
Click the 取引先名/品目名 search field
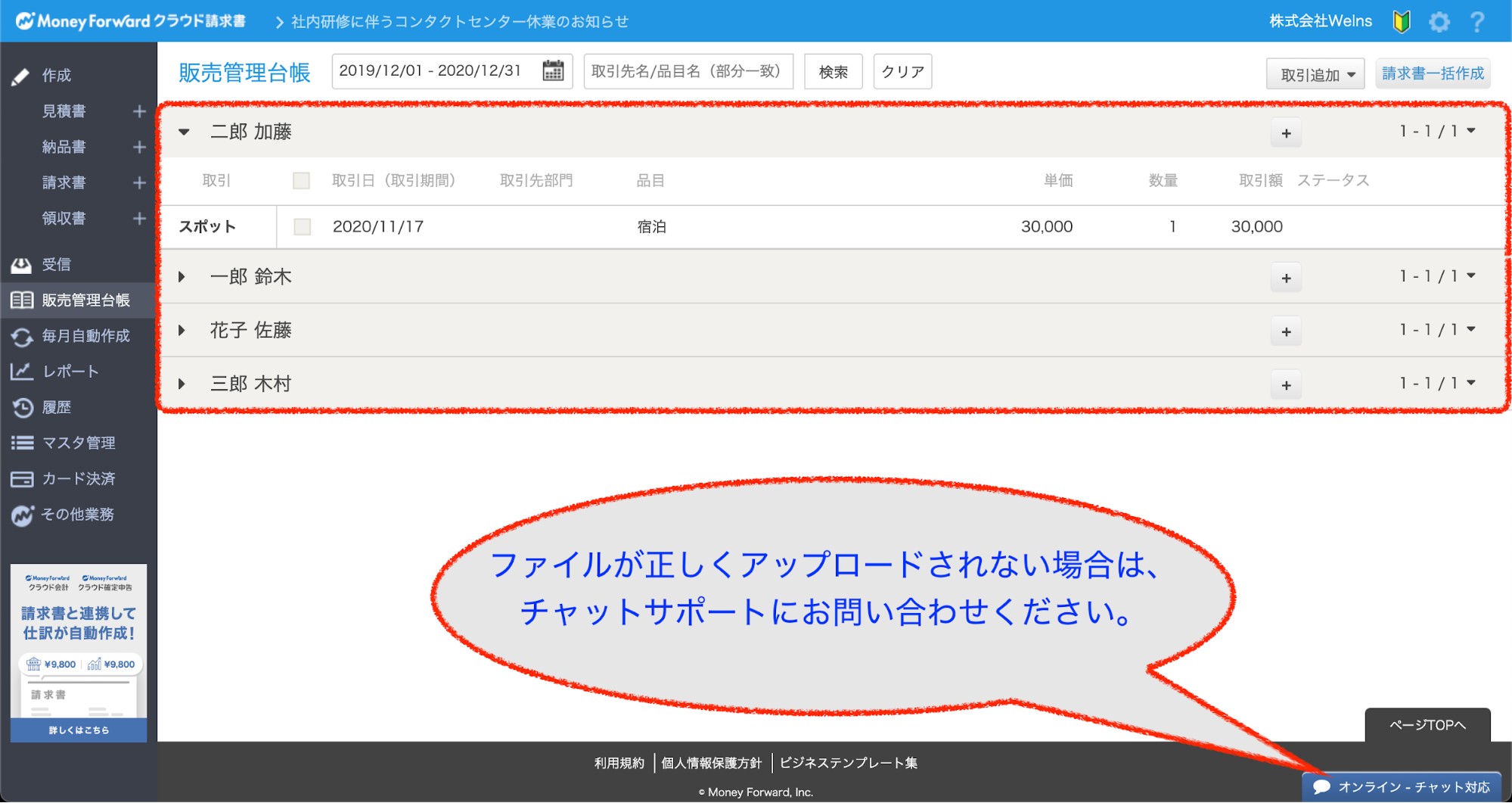point(688,71)
